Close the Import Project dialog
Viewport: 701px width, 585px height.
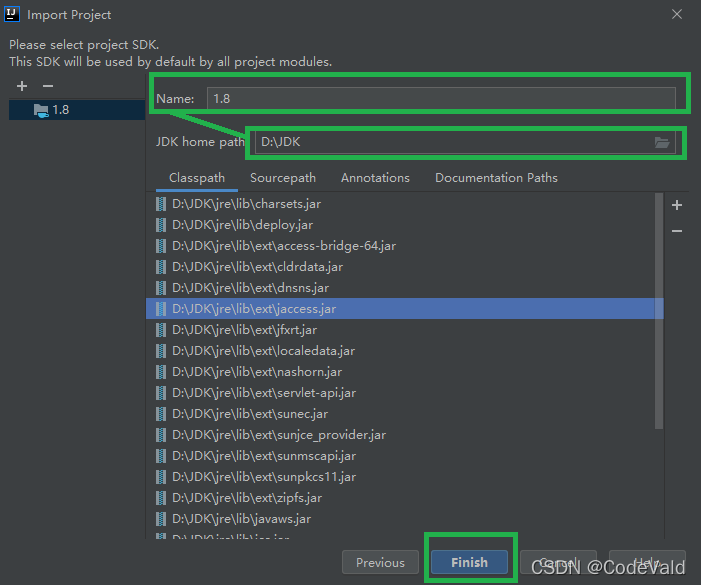point(677,14)
